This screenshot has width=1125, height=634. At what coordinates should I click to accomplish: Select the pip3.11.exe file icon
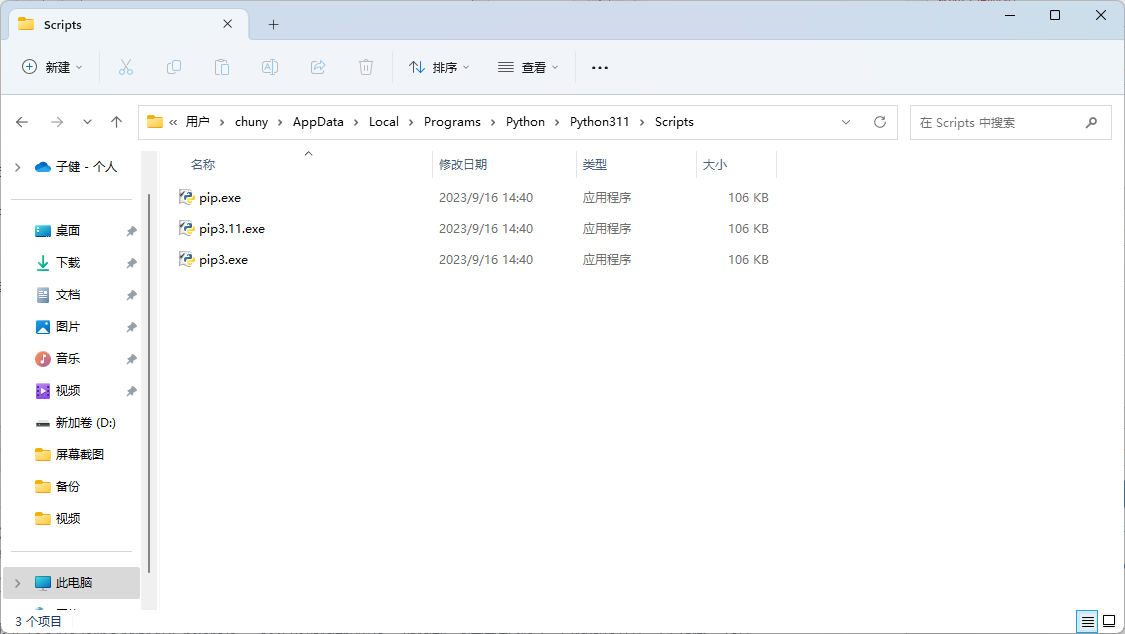pos(187,228)
